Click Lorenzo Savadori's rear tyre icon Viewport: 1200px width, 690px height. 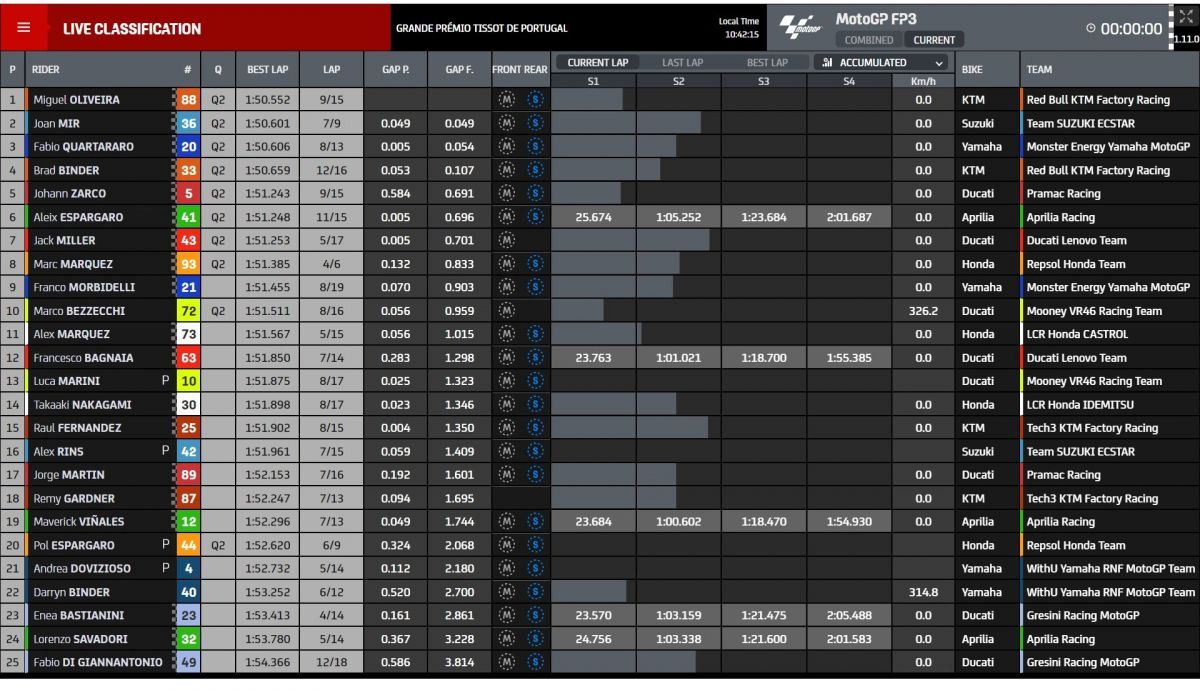click(x=533, y=638)
